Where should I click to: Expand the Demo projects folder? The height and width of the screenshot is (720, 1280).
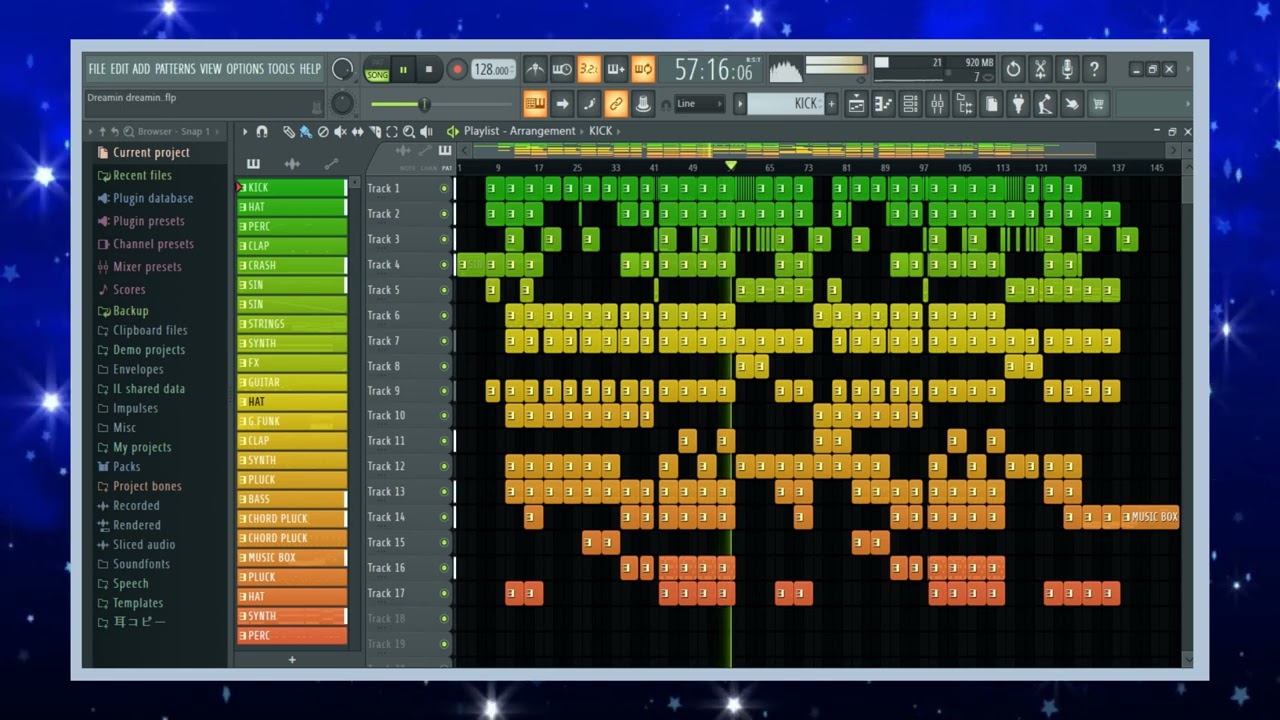(148, 350)
